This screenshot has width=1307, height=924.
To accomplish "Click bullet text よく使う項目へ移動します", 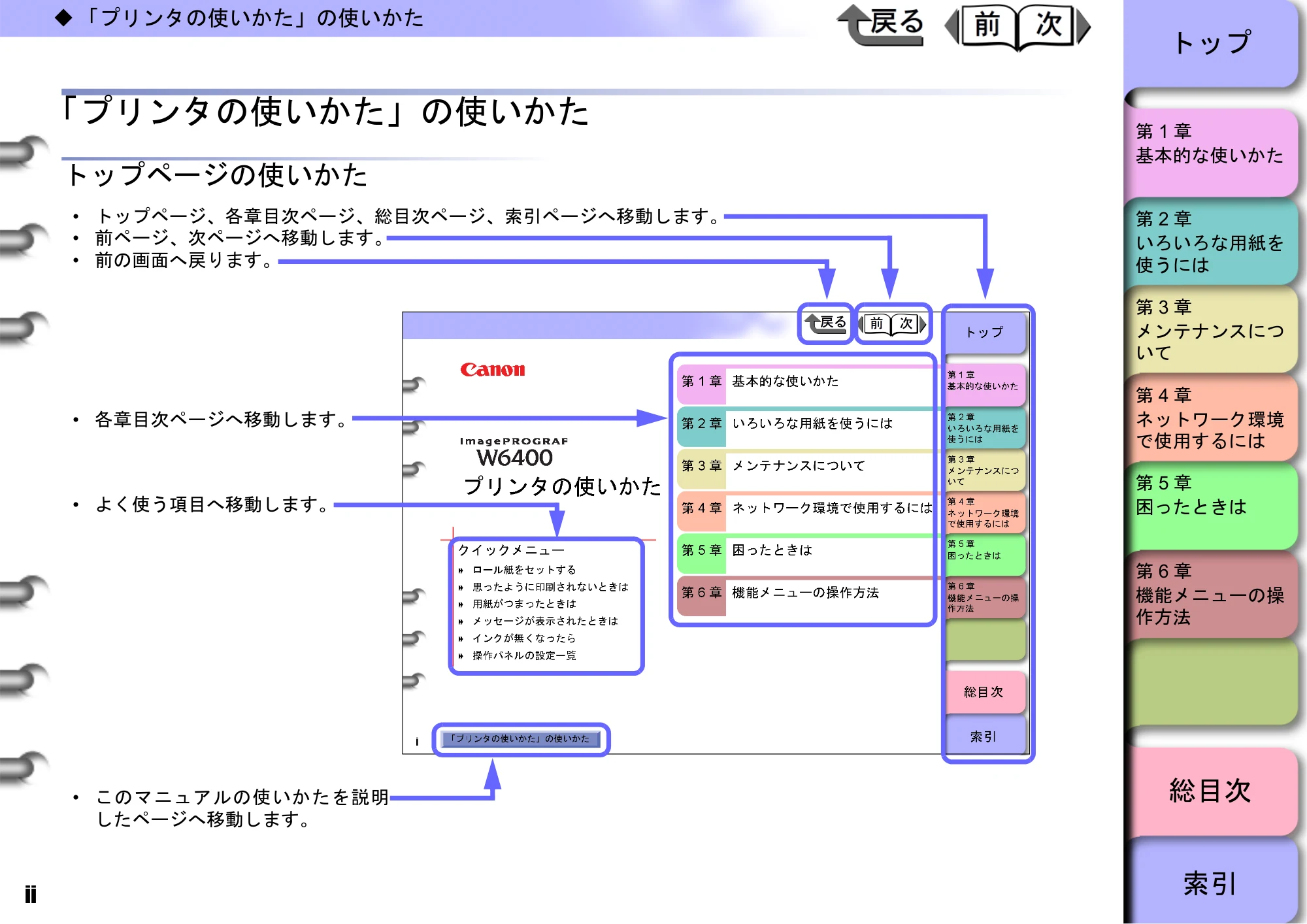I will (x=212, y=504).
